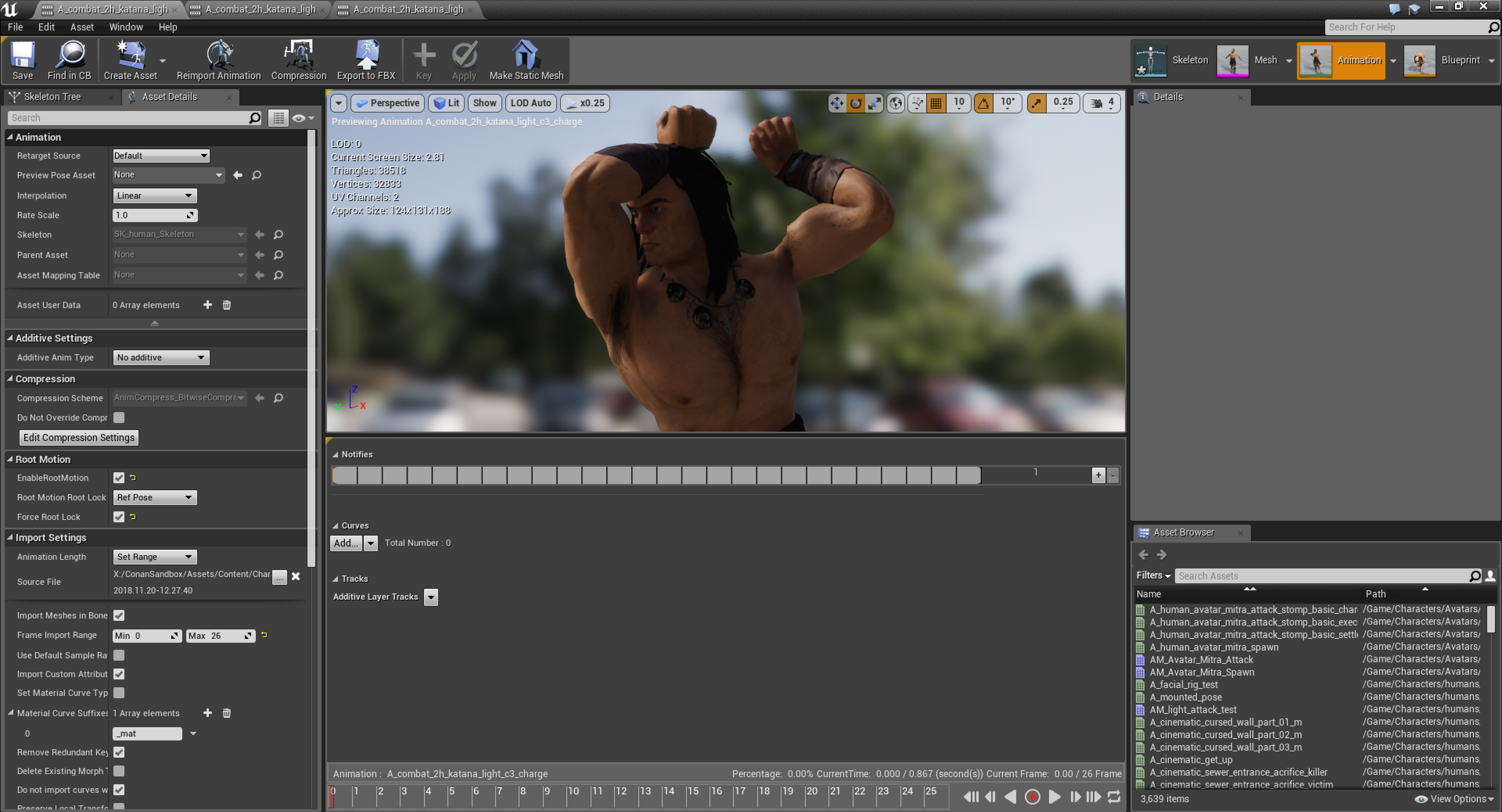
Task: Toggle Force Root Lock checkbox
Action: [x=119, y=516]
